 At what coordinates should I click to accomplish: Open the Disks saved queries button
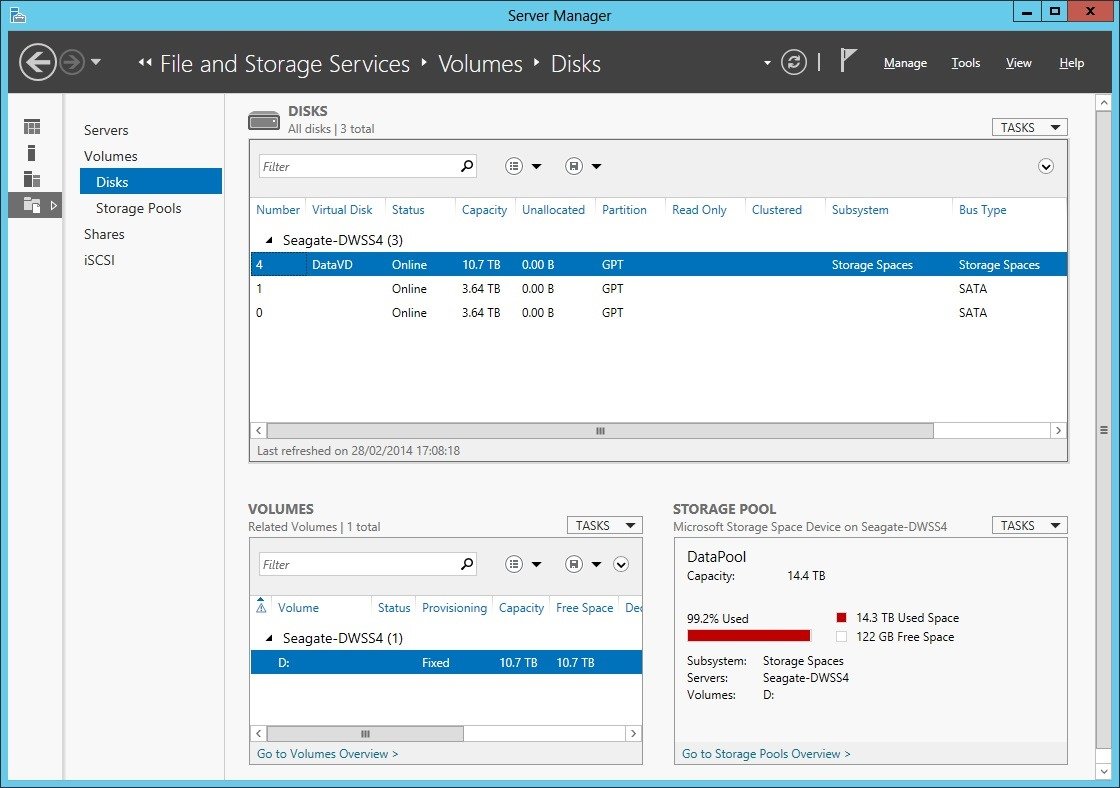point(583,166)
